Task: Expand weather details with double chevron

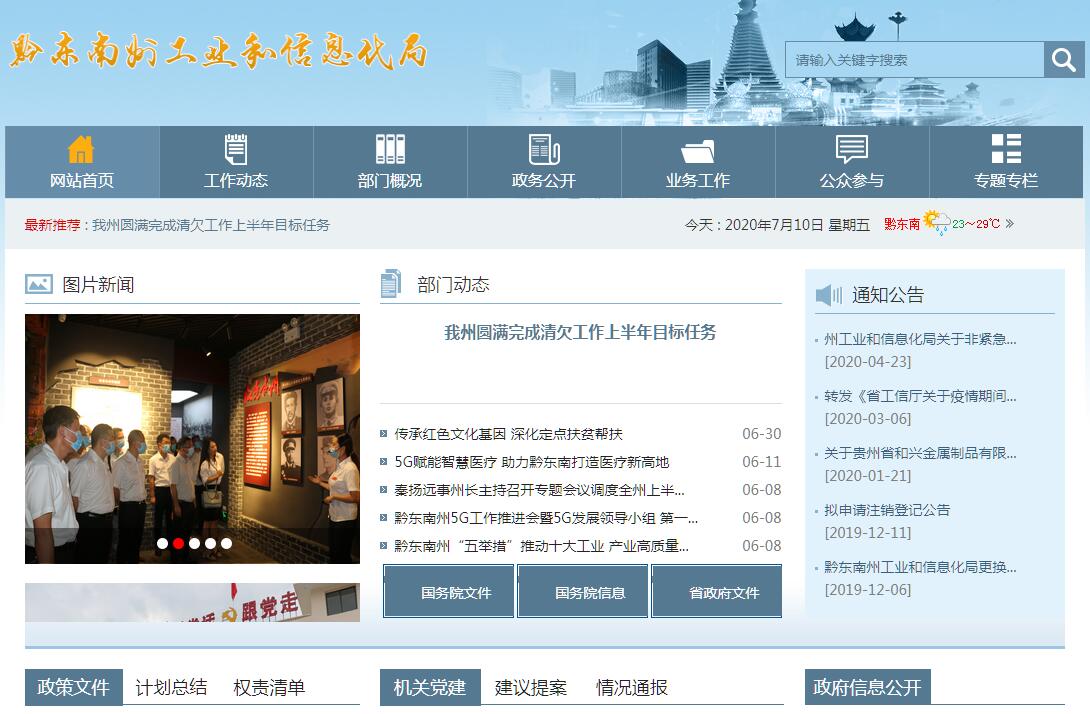Action: tap(1010, 224)
